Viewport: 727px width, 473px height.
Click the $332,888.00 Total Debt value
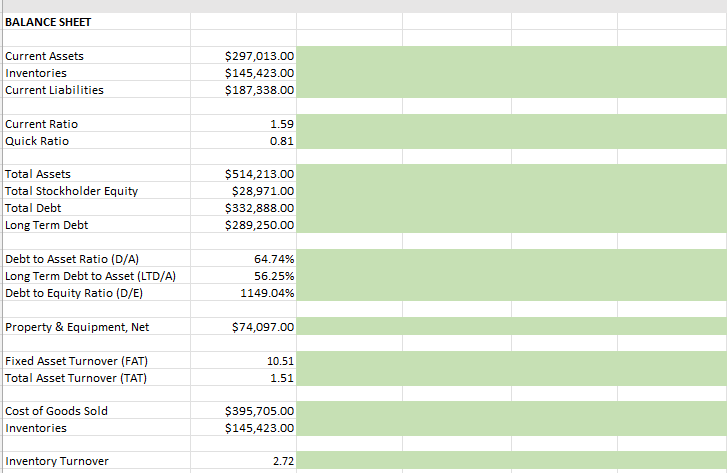(243, 208)
